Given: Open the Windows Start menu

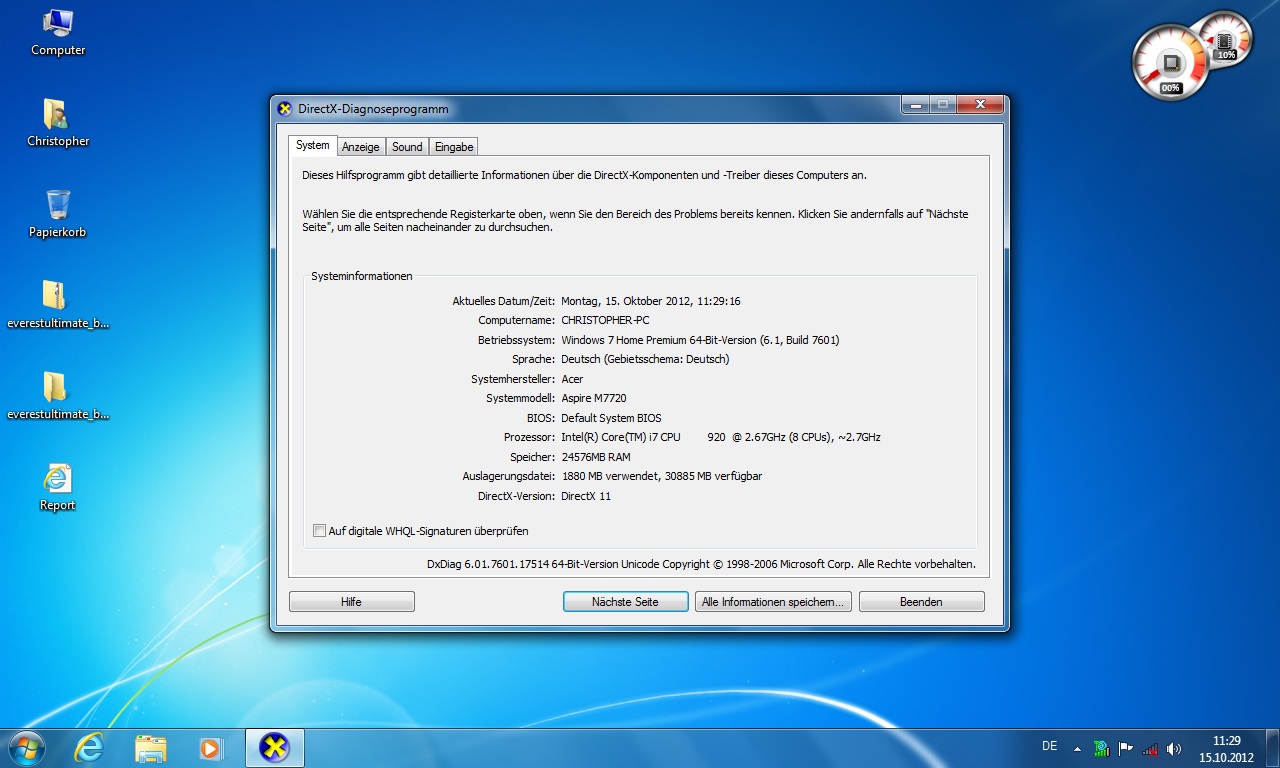Looking at the screenshot, I should coord(27,747).
